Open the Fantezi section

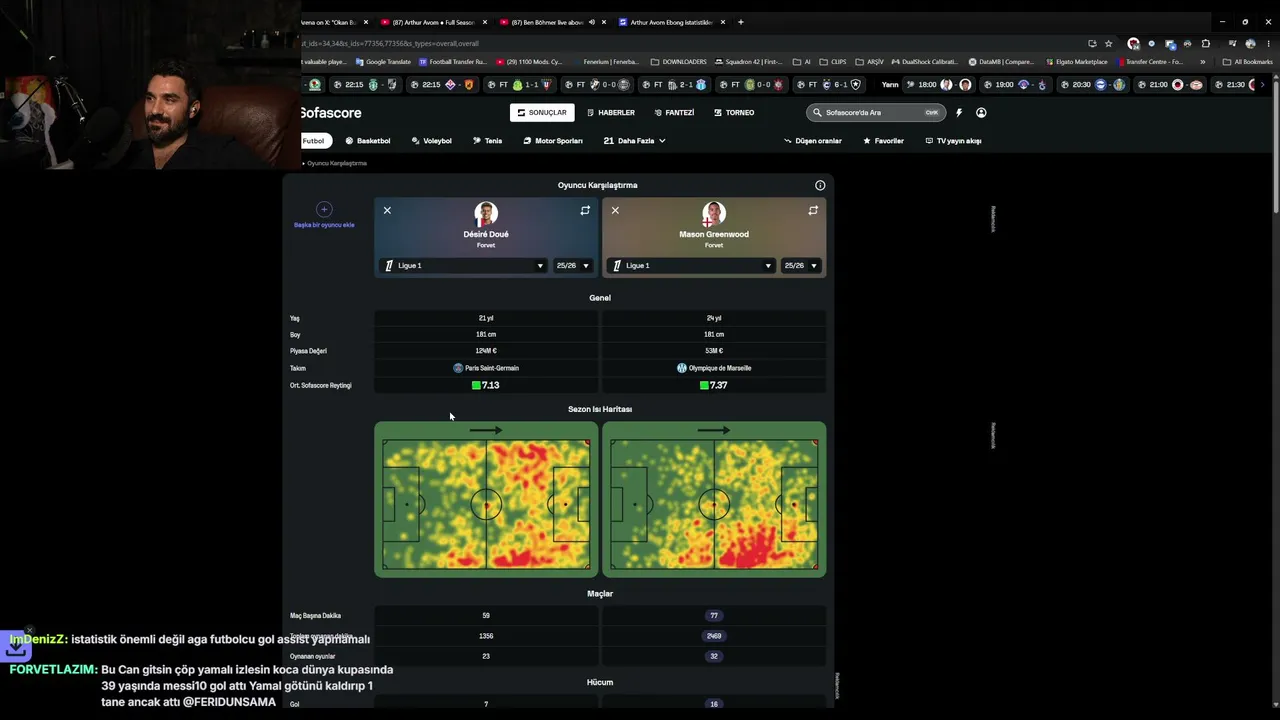[x=674, y=112]
